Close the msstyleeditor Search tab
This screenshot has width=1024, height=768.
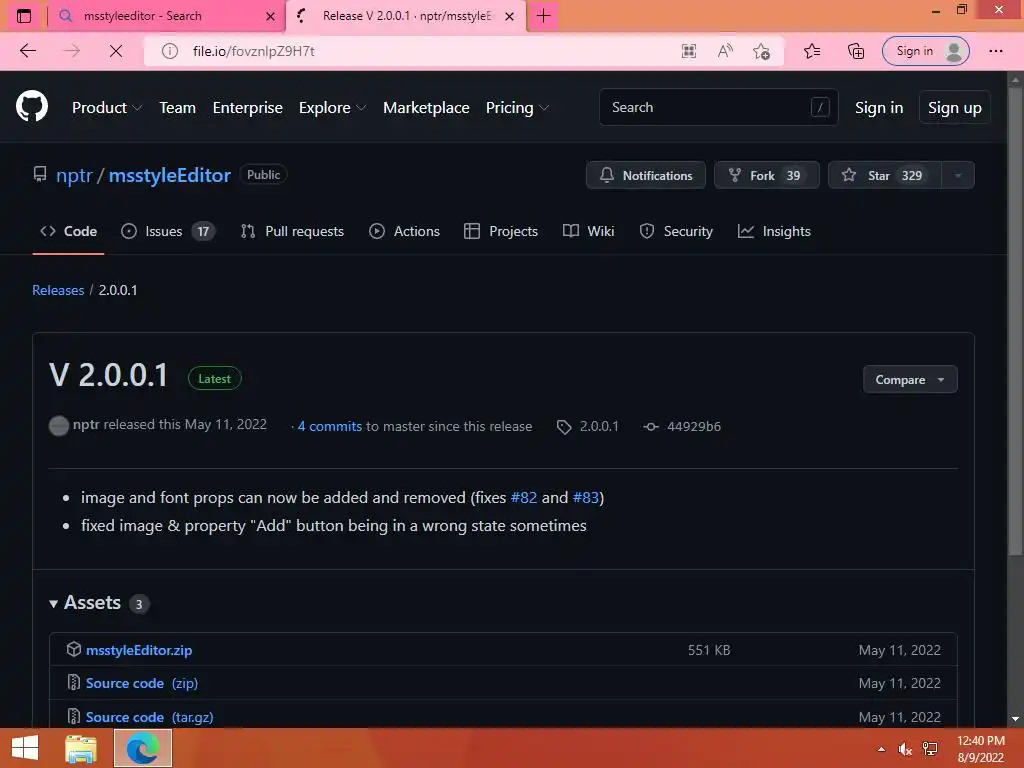click(x=270, y=16)
